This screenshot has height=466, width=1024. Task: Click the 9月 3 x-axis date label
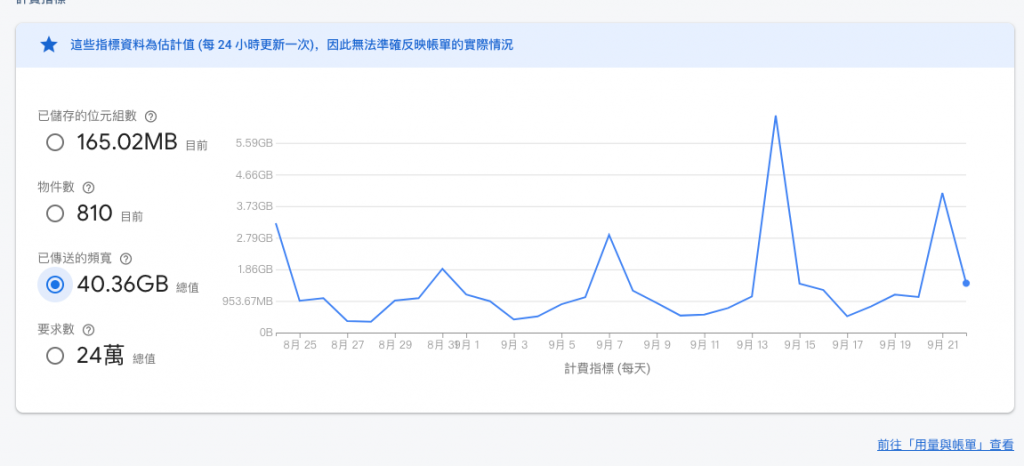pyautogui.click(x=514, y=345)
